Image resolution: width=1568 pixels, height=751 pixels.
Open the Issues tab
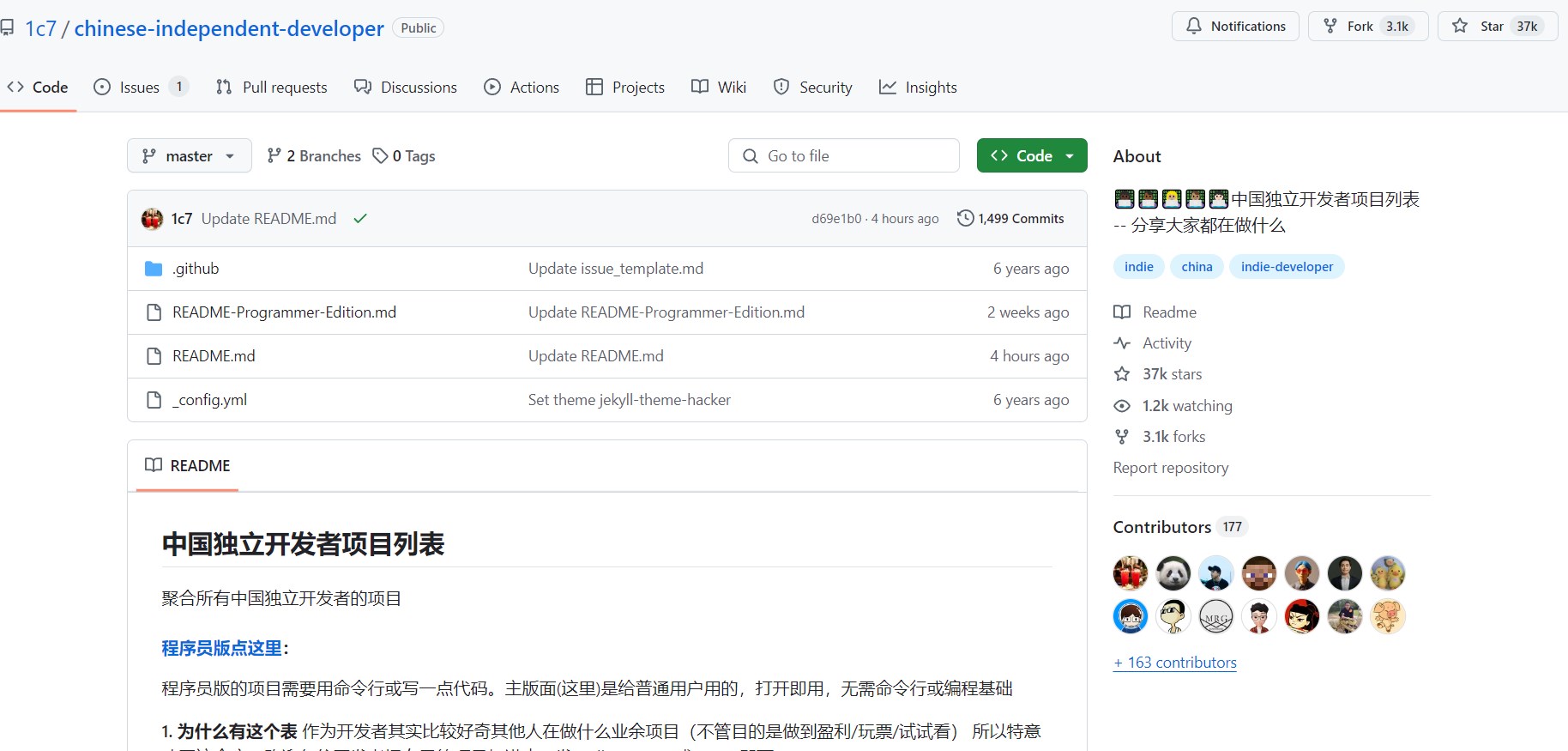141,87
